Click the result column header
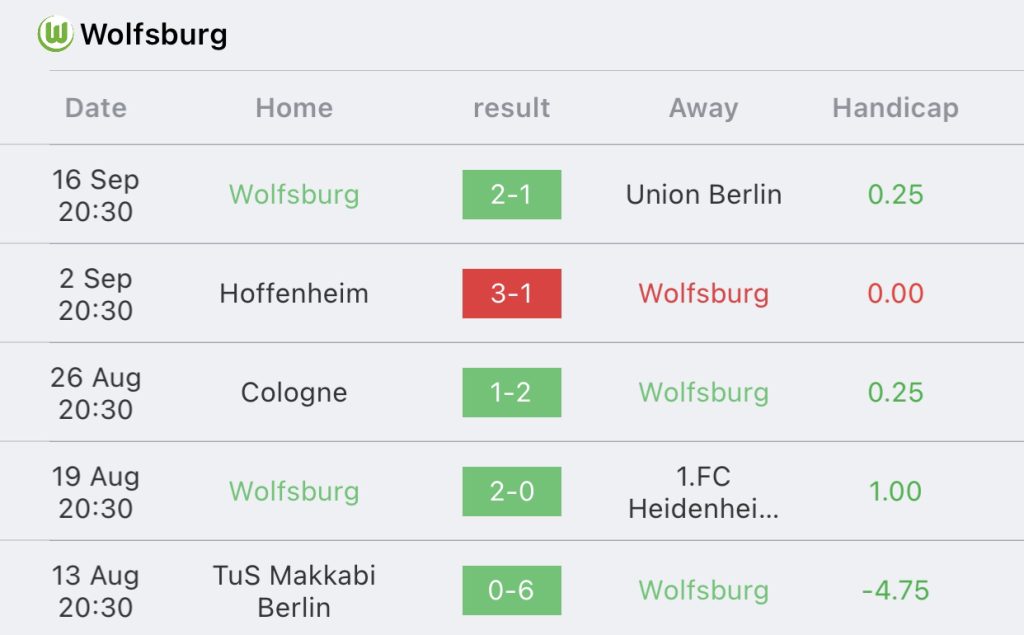 pos(511,108)
